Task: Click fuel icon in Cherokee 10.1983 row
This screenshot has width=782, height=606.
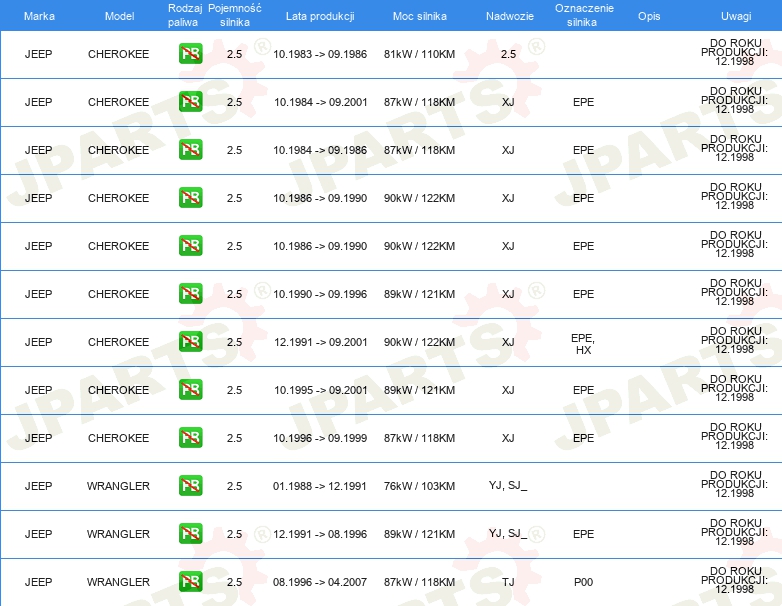Action: (x=190, y=54)
